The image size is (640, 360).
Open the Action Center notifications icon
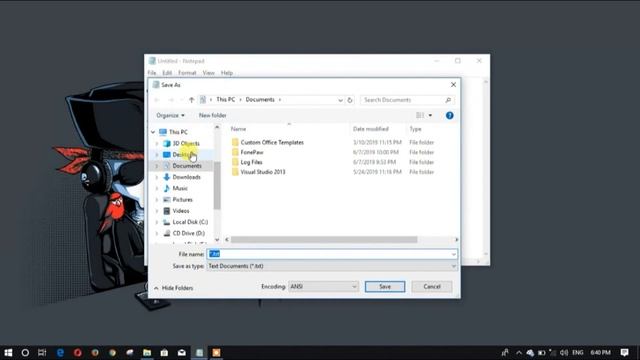624,352
